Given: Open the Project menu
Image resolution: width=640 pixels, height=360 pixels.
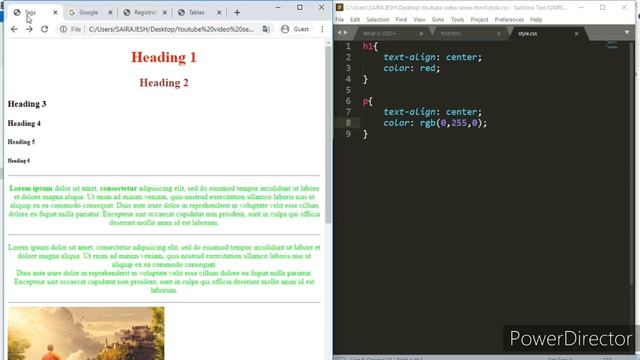Looking at the screenshot, I should pyautogui.click(x=479, y=20).
